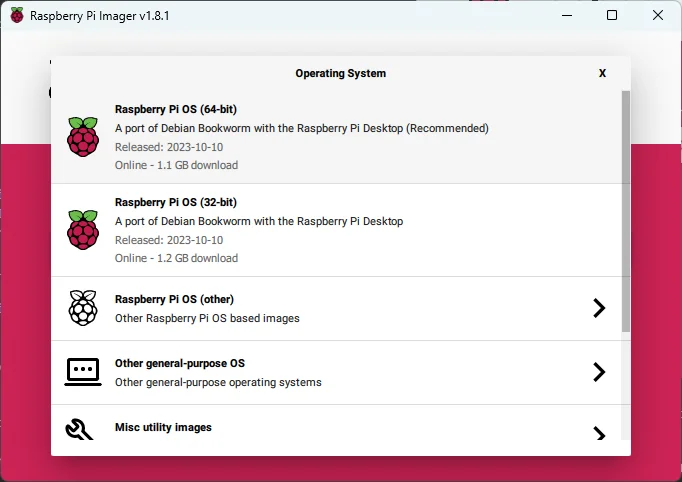This screenshot has height=482, width=682.
Task: Click the 1.2 GB download text
Action: (176, 258)
